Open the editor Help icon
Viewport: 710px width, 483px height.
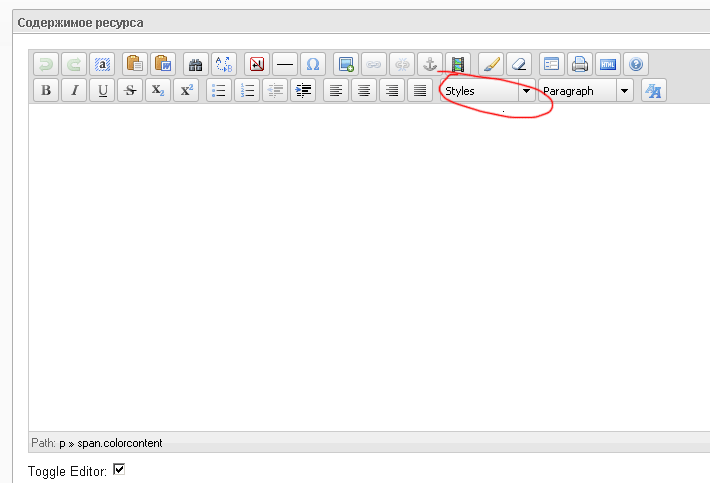point(636,64)
